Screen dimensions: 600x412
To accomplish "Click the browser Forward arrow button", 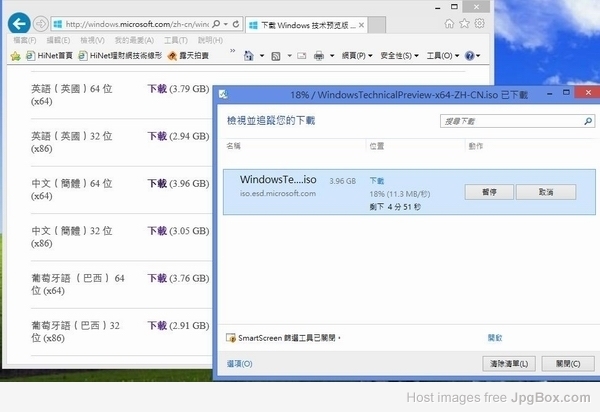I will (x=41, y=22).
